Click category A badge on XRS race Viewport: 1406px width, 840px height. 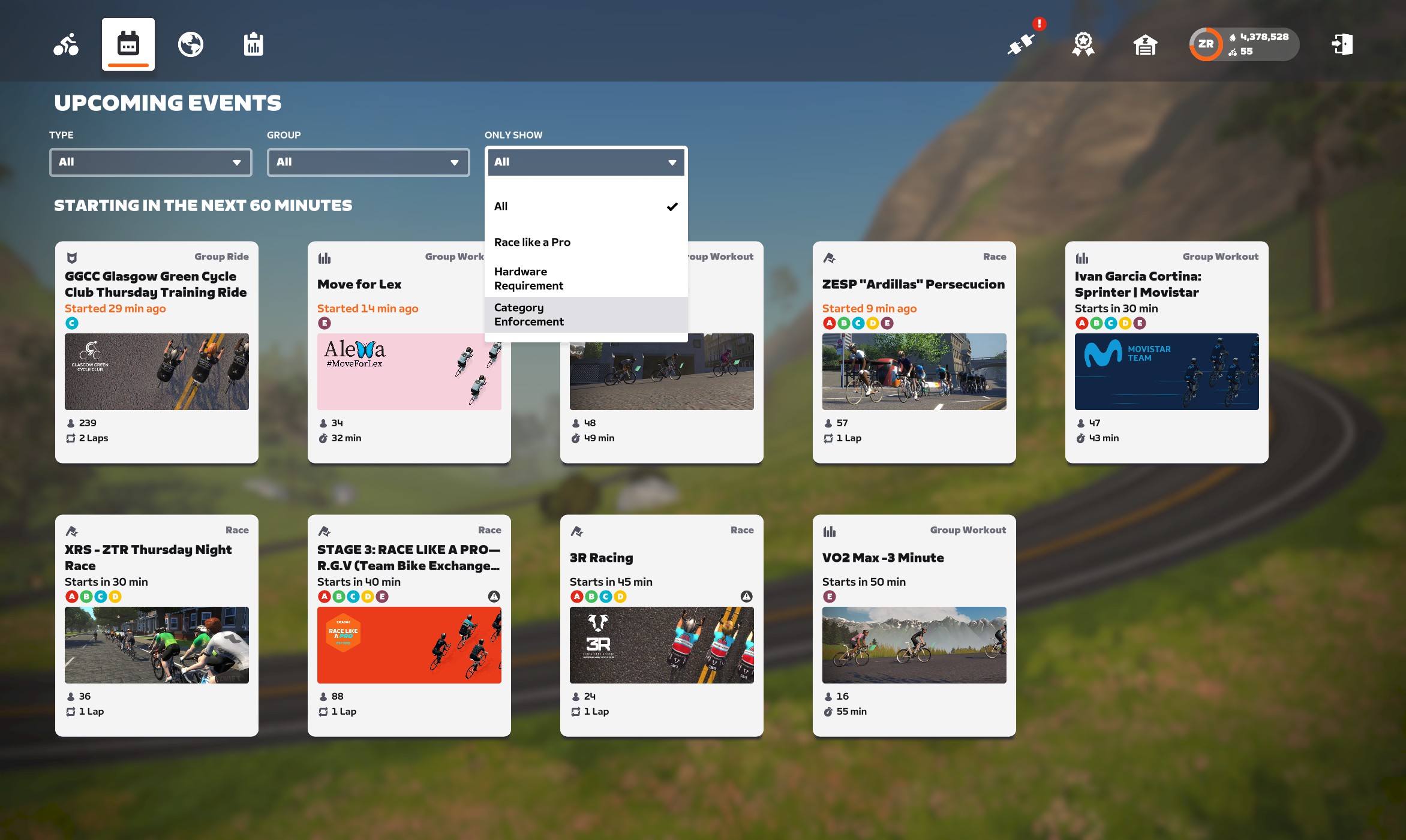tap(72, 597)
